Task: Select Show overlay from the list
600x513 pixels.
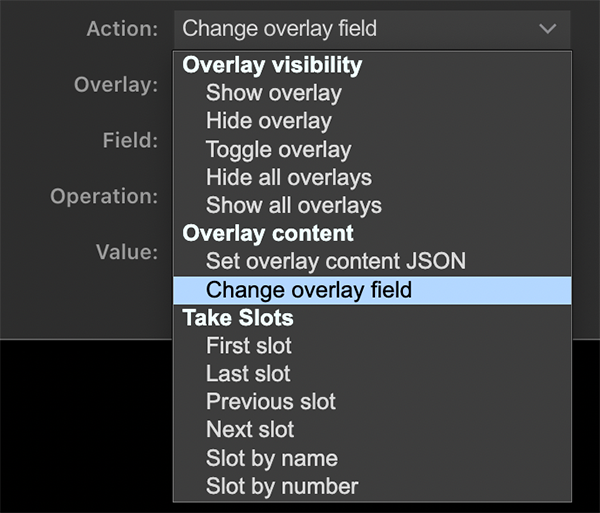Action: 273,93
